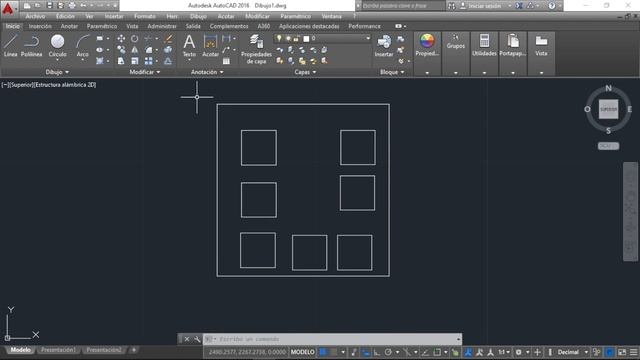Switch to the Salida ribbon tab

tap(193, 26)
